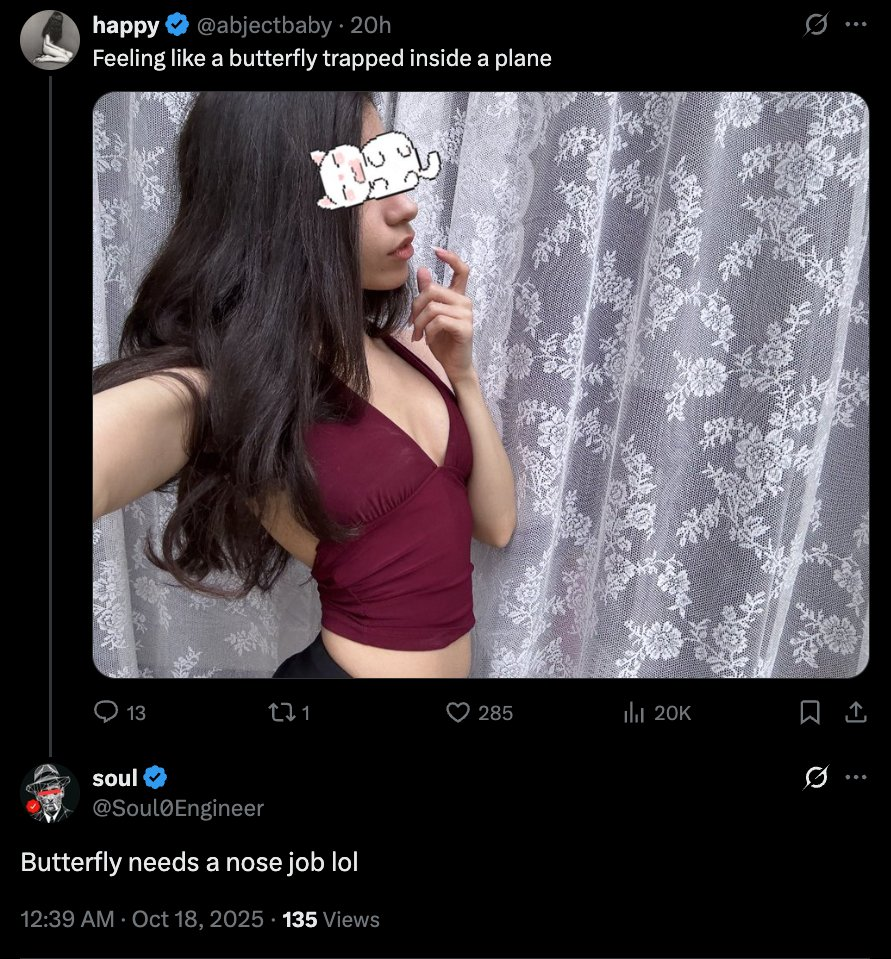The image size is (891, 959).
Task: View analytics showing 20K views
Action: (657, 713)
